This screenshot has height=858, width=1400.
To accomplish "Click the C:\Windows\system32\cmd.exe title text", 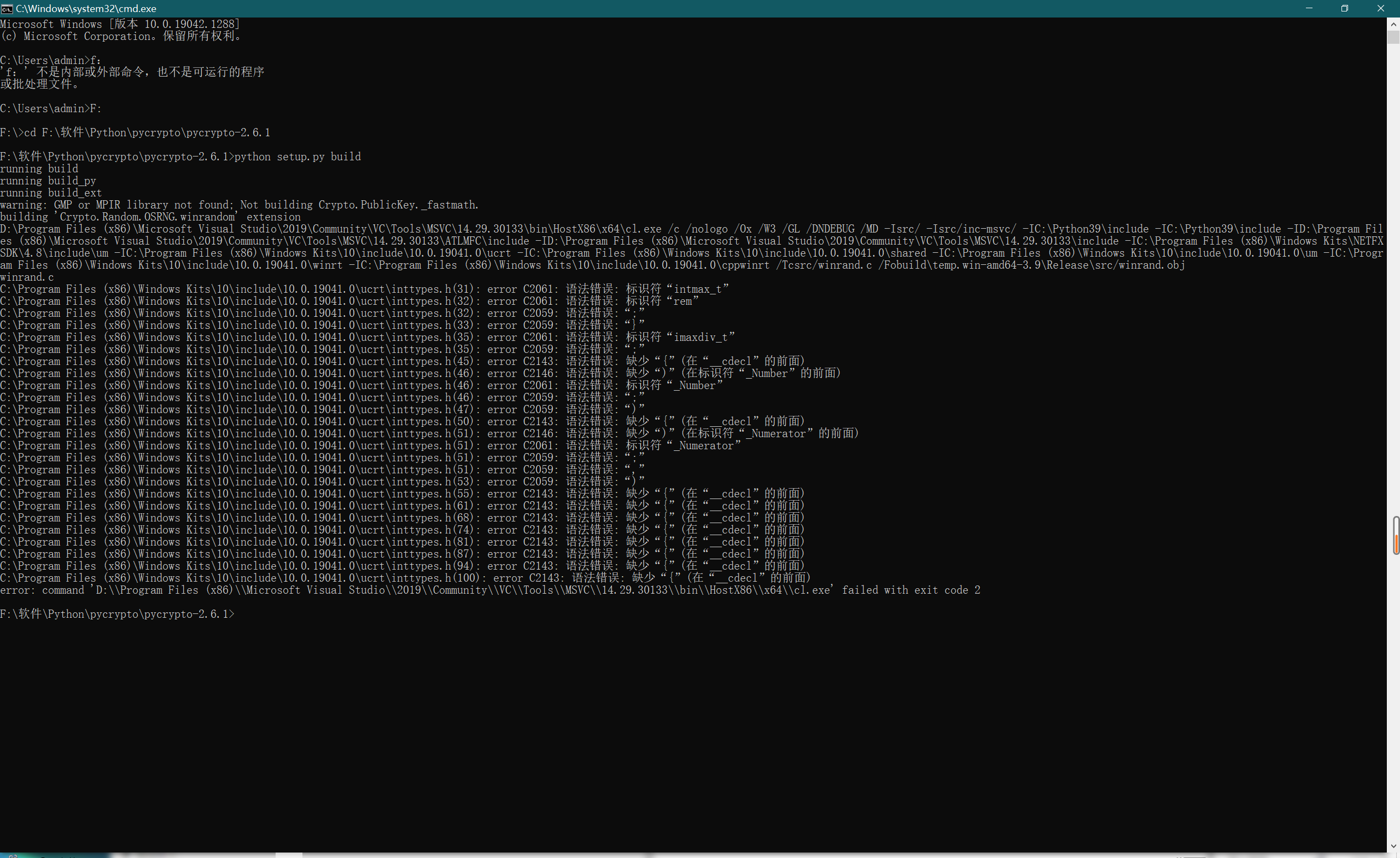I will [x=86, y=9].
